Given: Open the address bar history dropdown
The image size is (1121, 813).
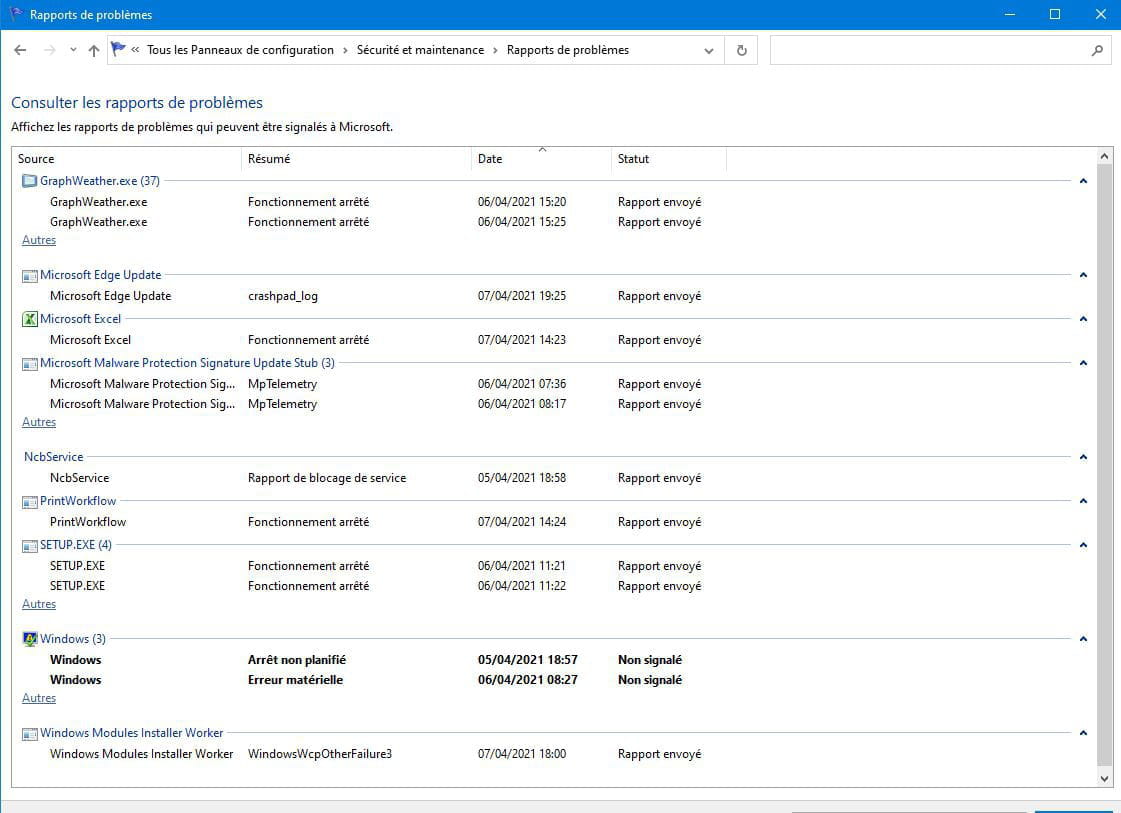Looking at the screenshot, I should click(x=708, y=51).
